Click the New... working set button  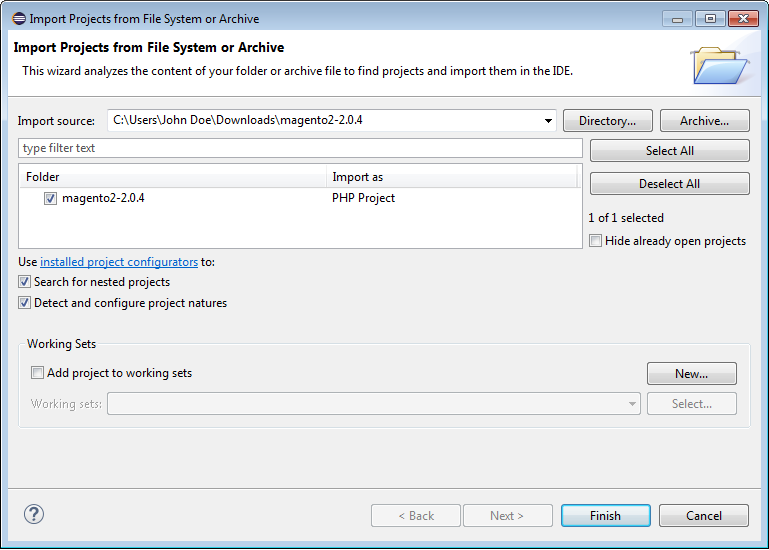click(x=691, y=374)
